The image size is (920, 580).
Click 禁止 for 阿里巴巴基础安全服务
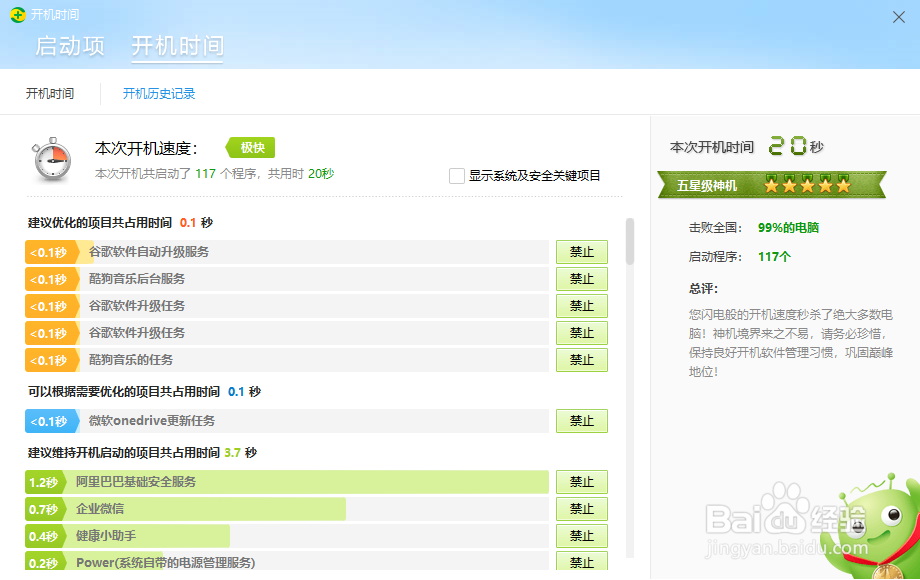click(x=581, y=482)
